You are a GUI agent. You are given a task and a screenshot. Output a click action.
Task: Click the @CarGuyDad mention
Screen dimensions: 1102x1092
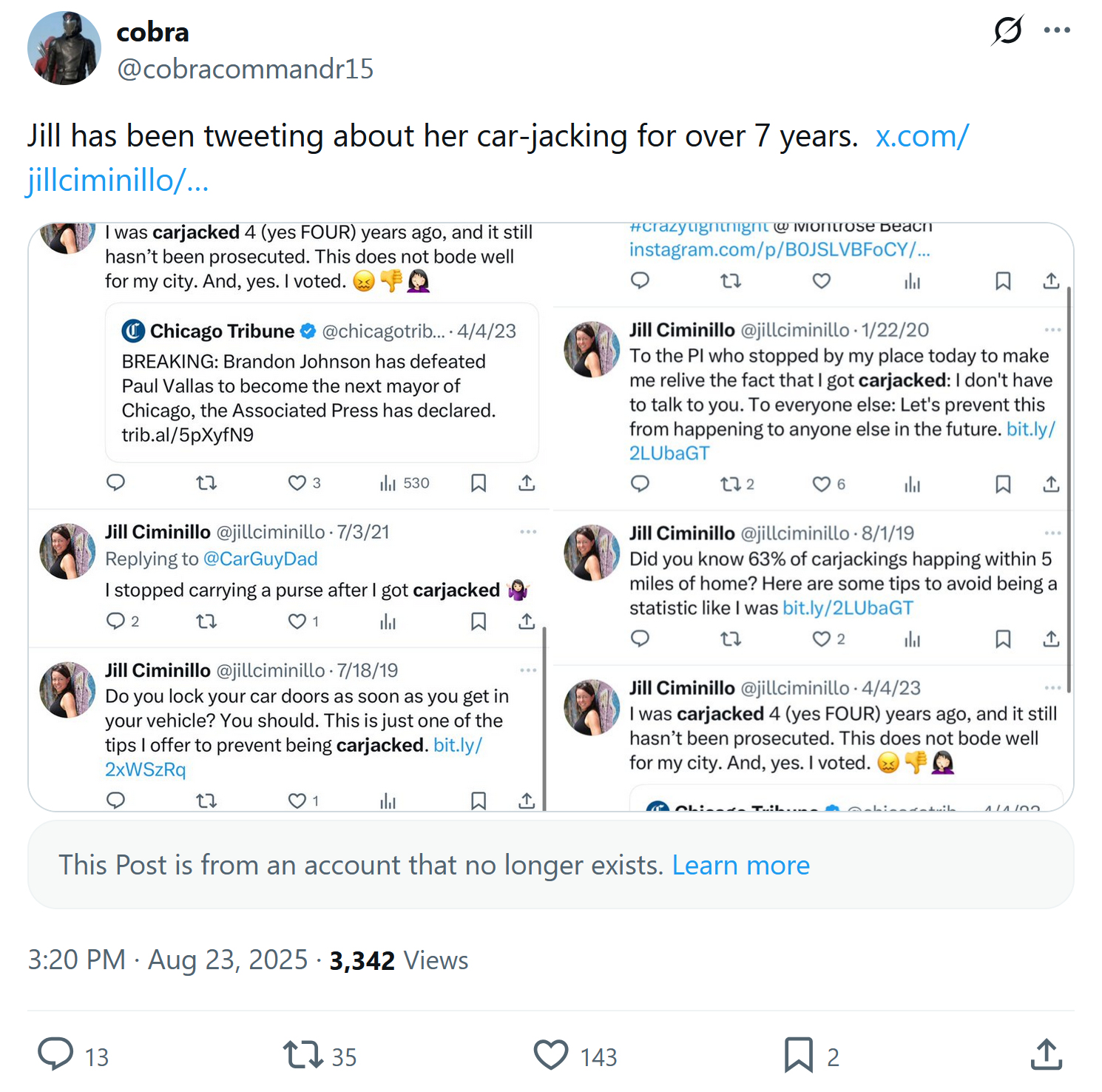pyautogui.click(x=260, y=559)
